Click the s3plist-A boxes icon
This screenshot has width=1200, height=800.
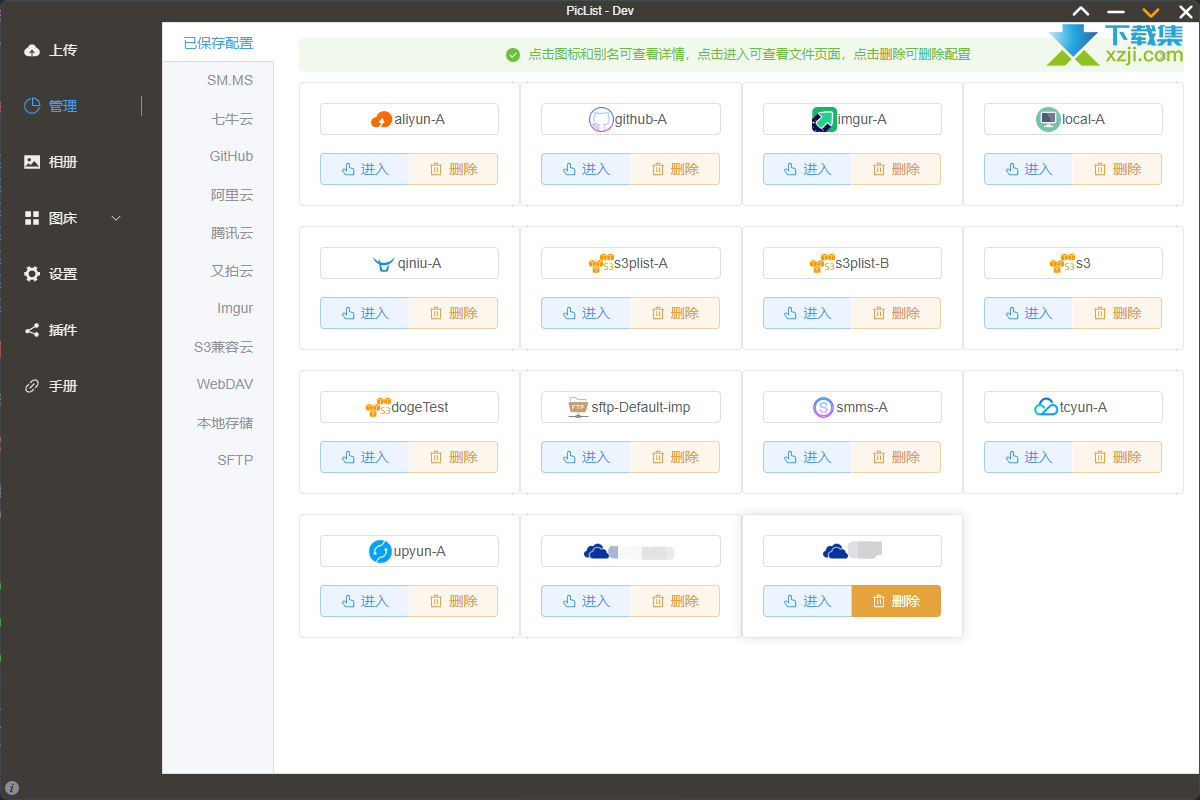point(601,264)
